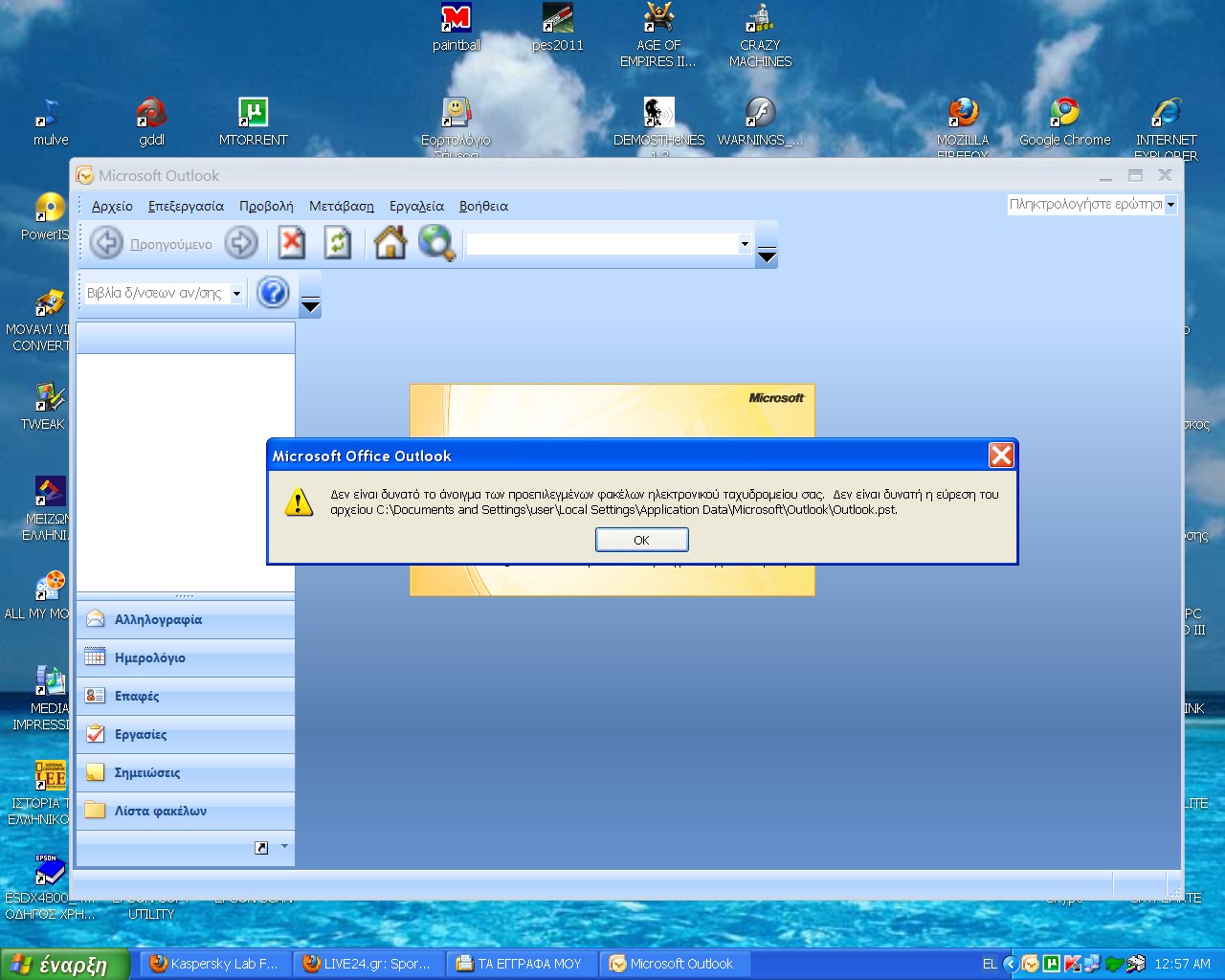Viewport: 1225px width, 980px height.
Task: Open Σημειώσεις in navigation pane
Action: (186, 772)
